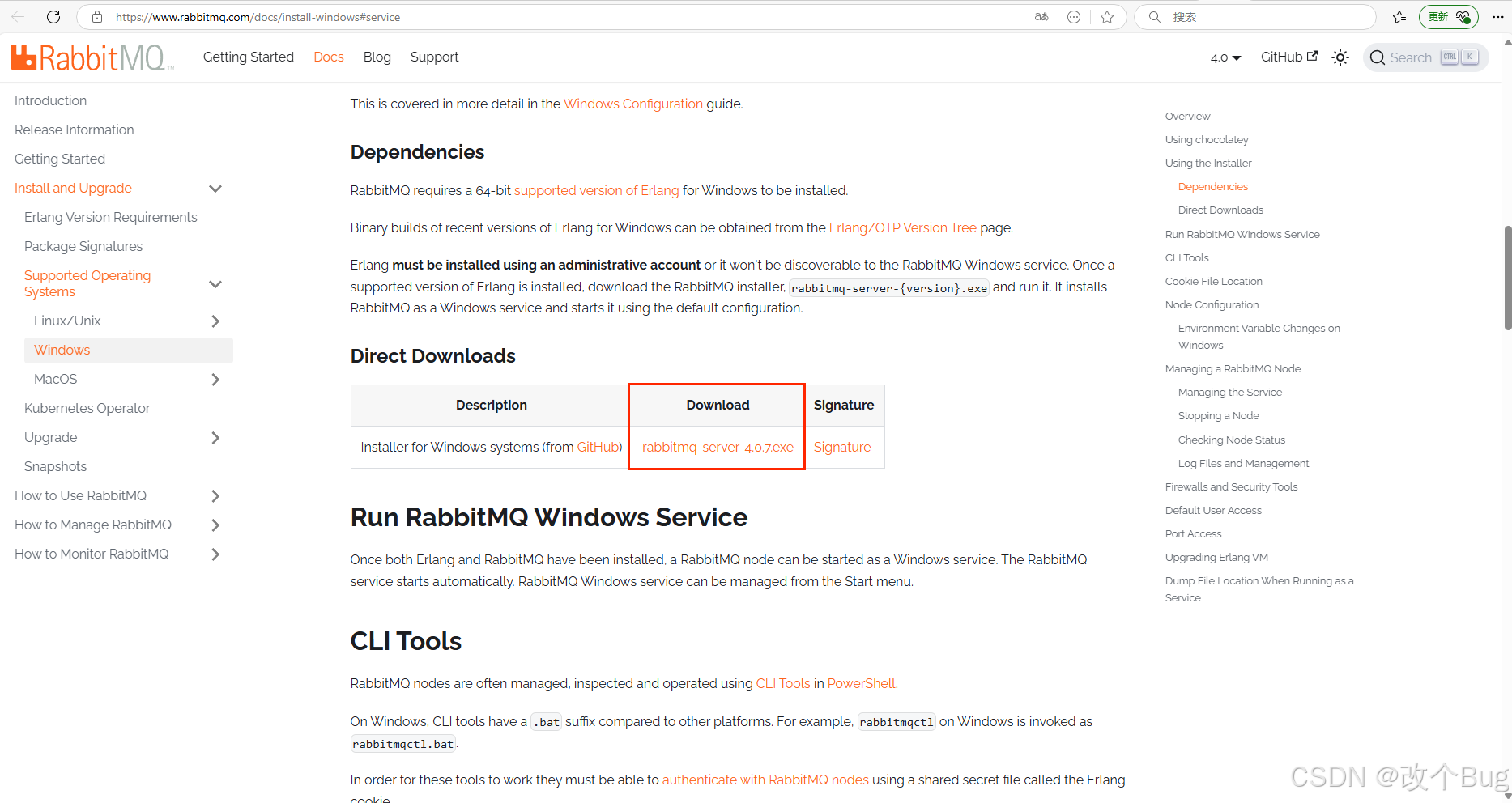The image size is (1512, 803).
Task: Open favorites with the starred-list icon
Action: 1399,16
